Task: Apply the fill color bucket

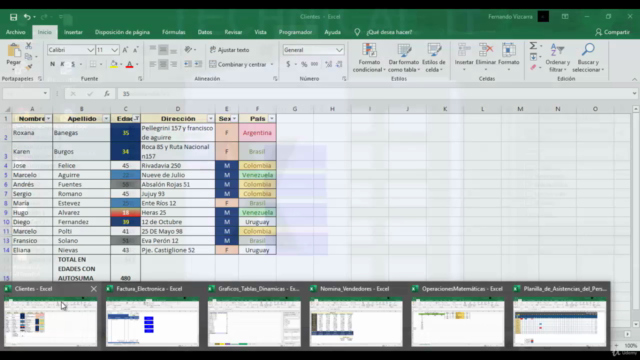Action: (x=114, y=64)
